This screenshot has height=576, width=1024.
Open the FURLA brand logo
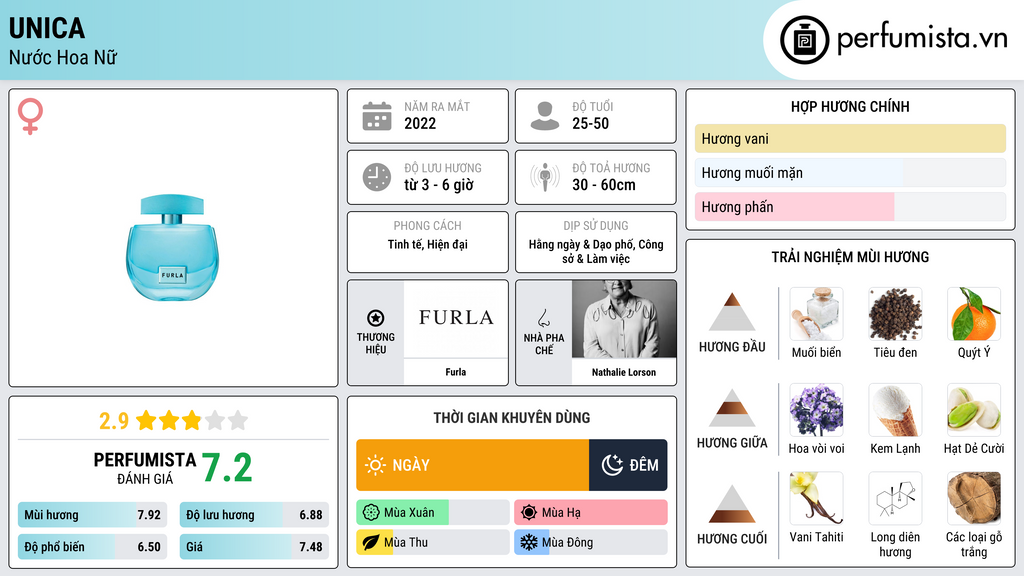click(456, 319)
